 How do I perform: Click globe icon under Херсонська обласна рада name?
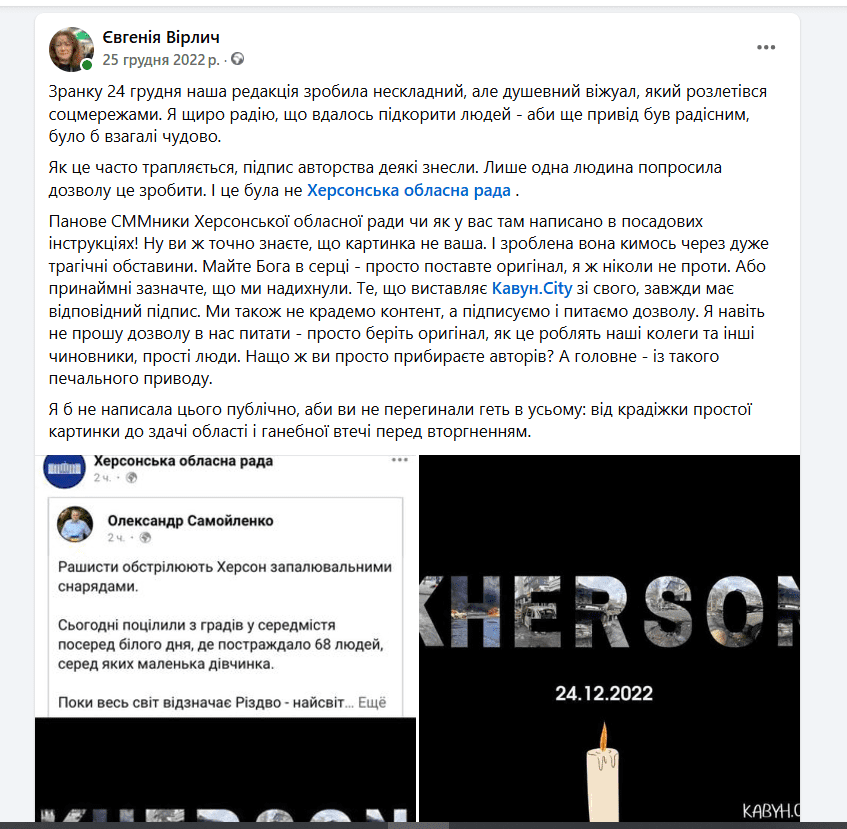click(131, 477)
